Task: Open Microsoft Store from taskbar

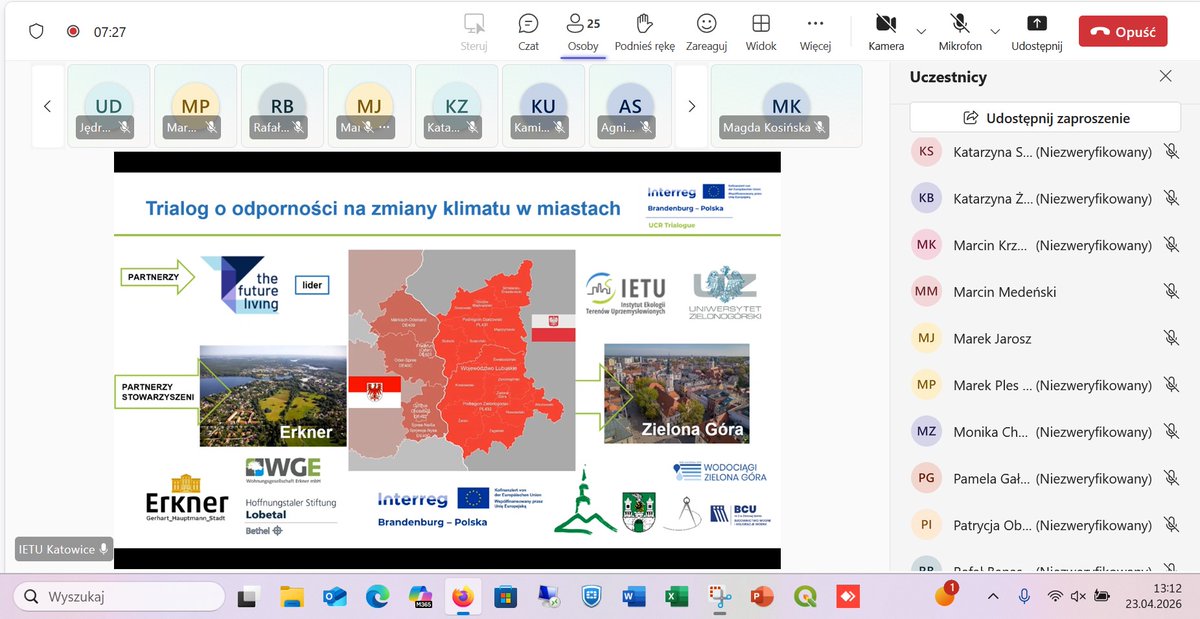Action: tap(505, 597)
